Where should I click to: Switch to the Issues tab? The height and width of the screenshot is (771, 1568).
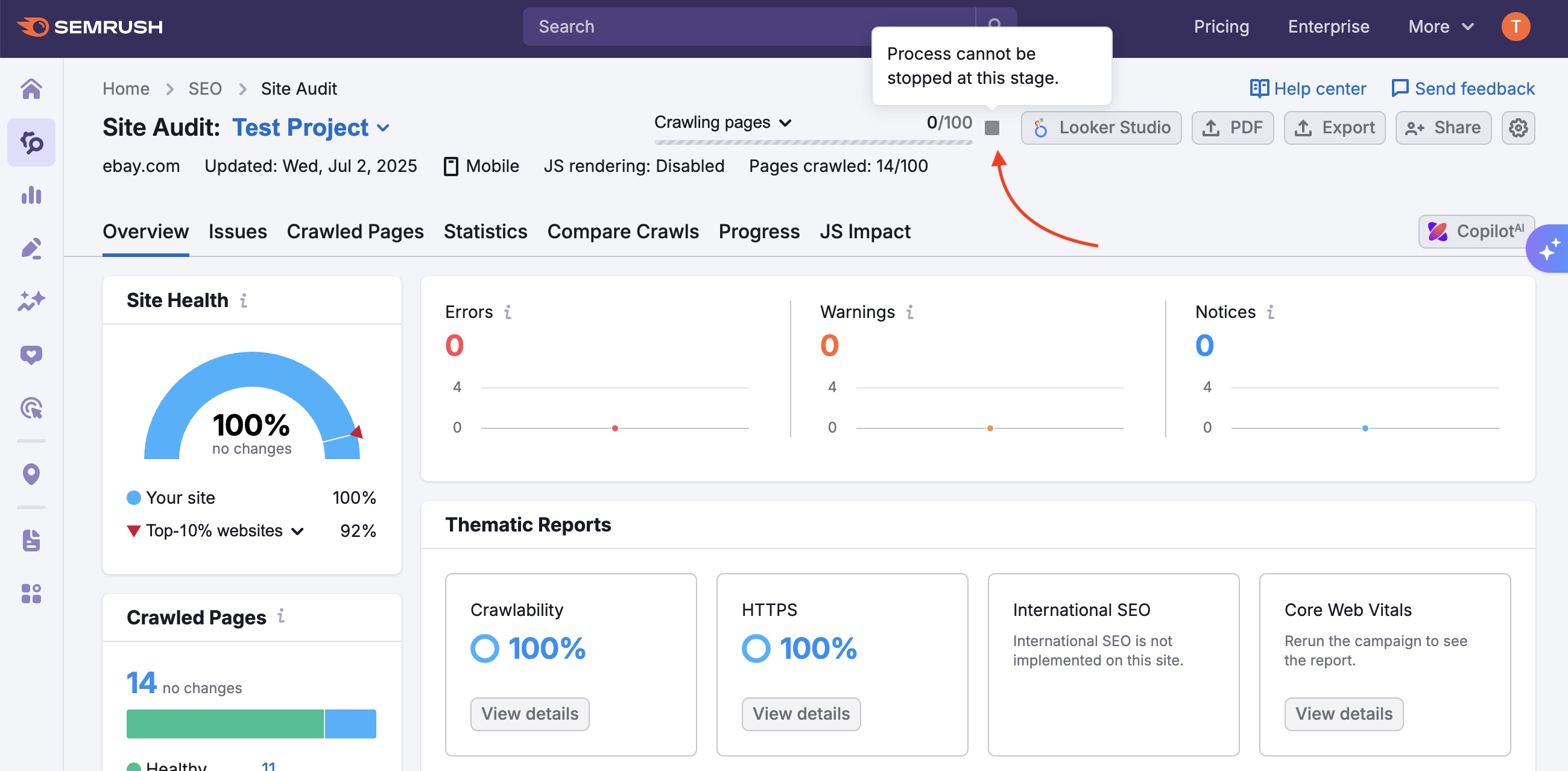238,232
